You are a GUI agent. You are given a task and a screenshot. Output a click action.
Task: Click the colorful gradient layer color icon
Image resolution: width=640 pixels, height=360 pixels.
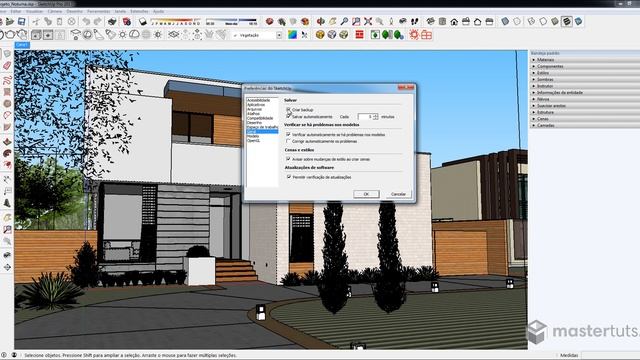[x=292, y=35]
